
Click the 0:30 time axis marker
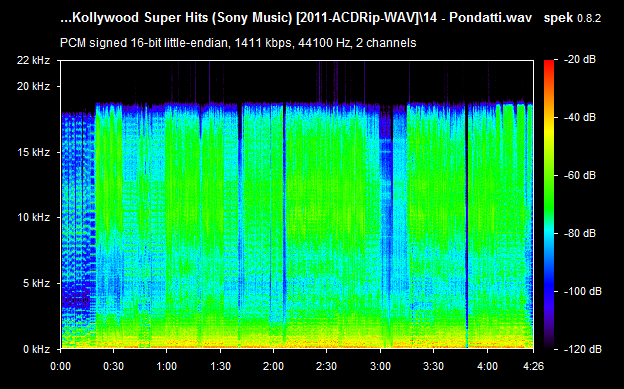tap(113, 366)
